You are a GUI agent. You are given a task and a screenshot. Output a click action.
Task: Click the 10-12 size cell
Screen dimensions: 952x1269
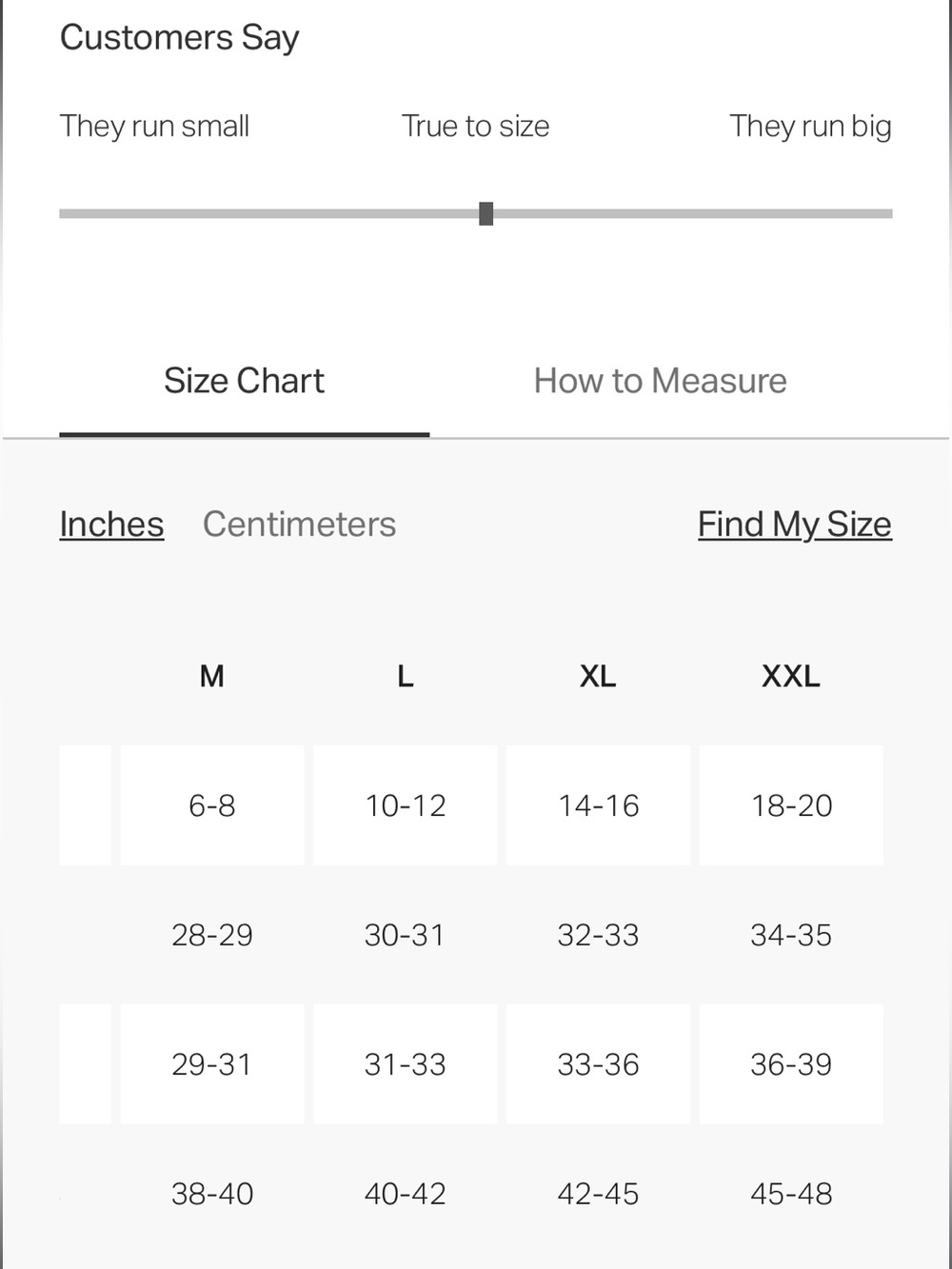(406, 805)
